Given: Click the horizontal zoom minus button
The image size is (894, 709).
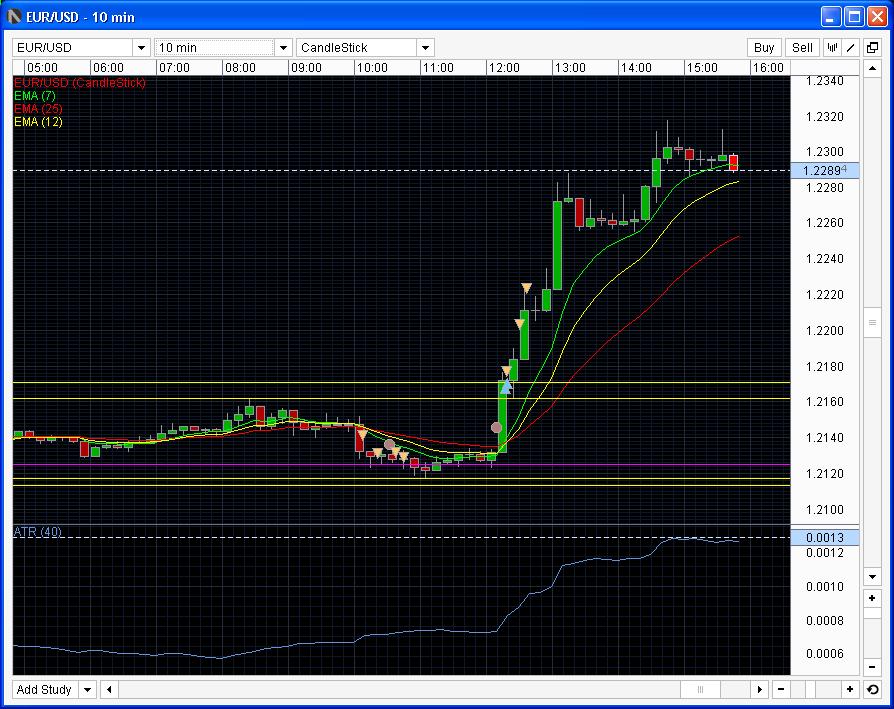Looking at the screenshot, I should coord(781,690).
